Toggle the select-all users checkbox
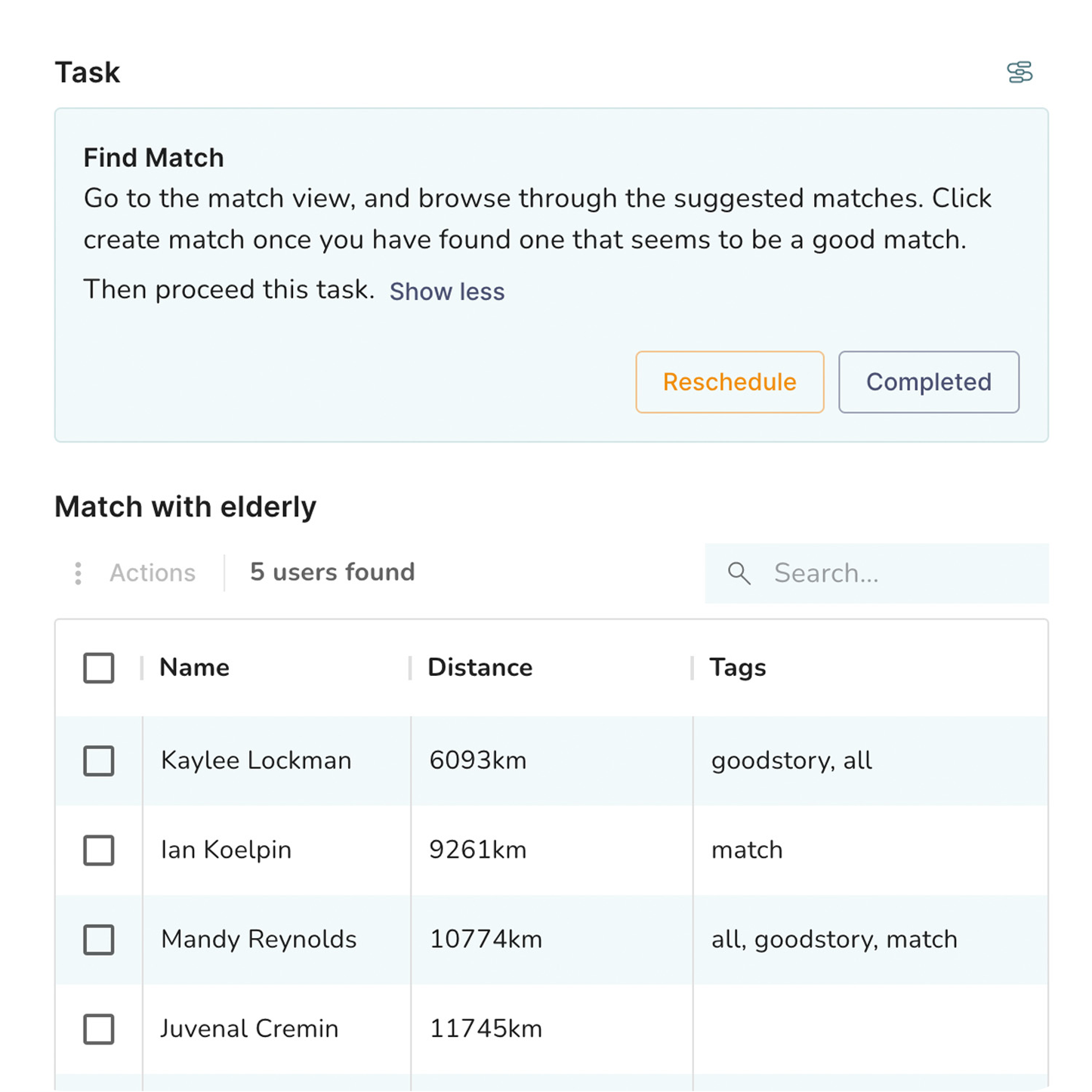The width and height of the screenshot is (1092, 1092). (x=99, y=668)
